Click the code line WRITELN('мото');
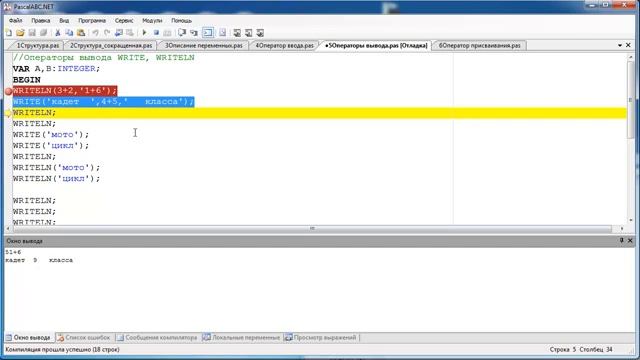640x360 pixels. coord(56,167)
